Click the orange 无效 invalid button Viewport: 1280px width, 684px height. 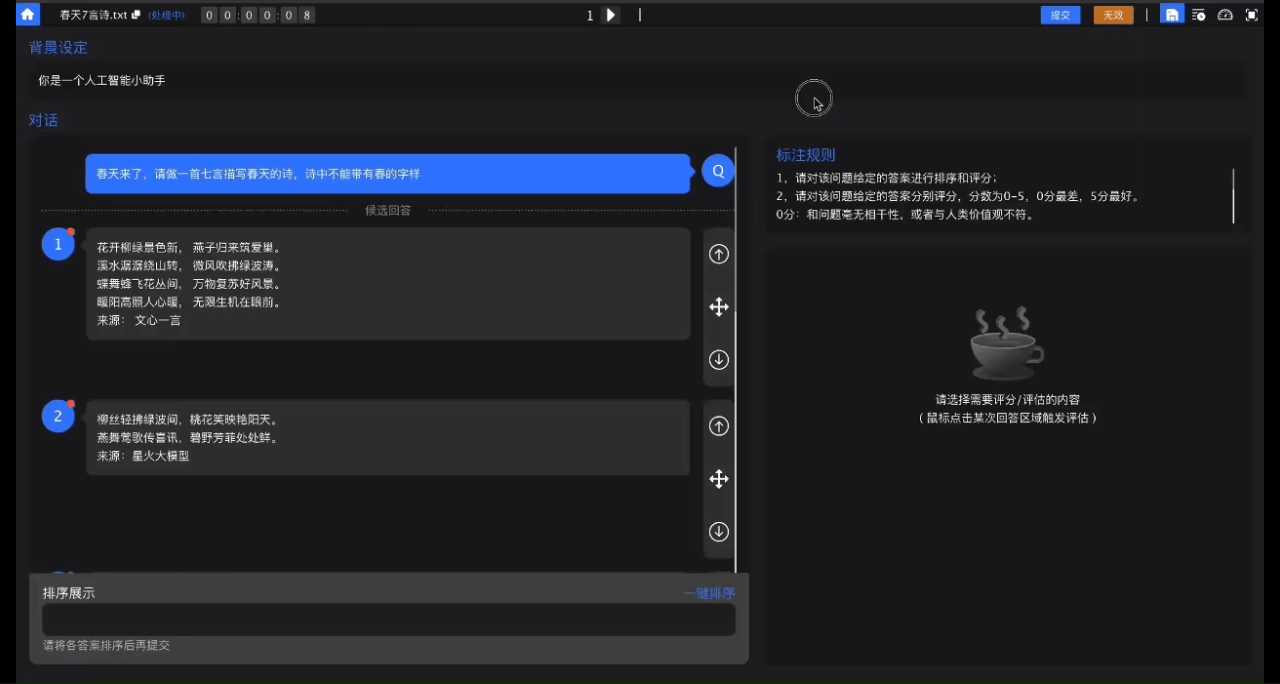1113,15
